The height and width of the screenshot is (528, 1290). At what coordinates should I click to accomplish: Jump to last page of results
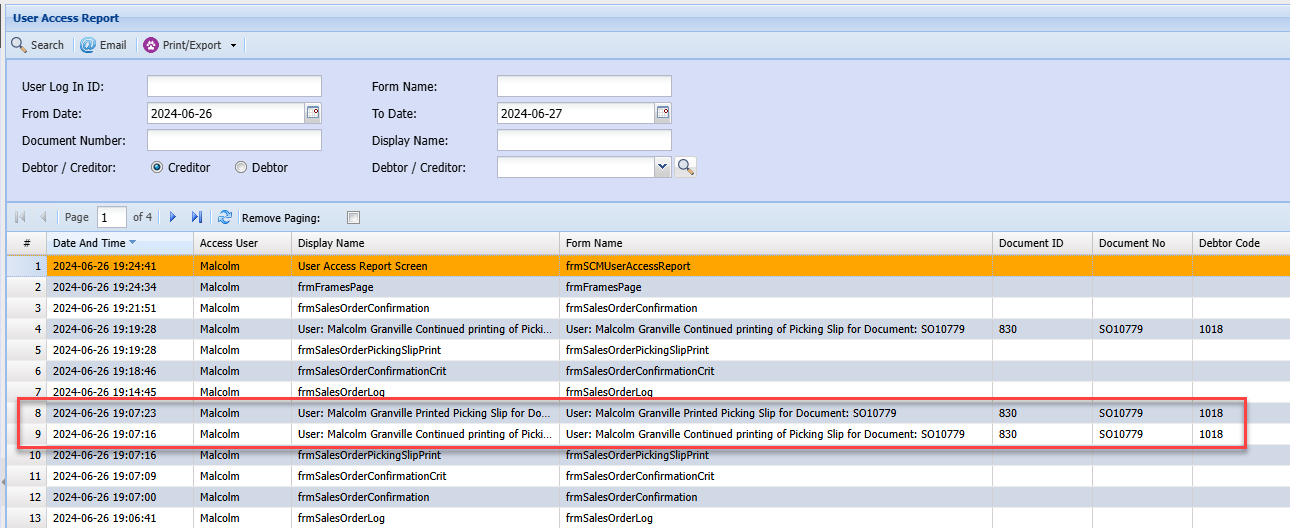click(196, 217)
